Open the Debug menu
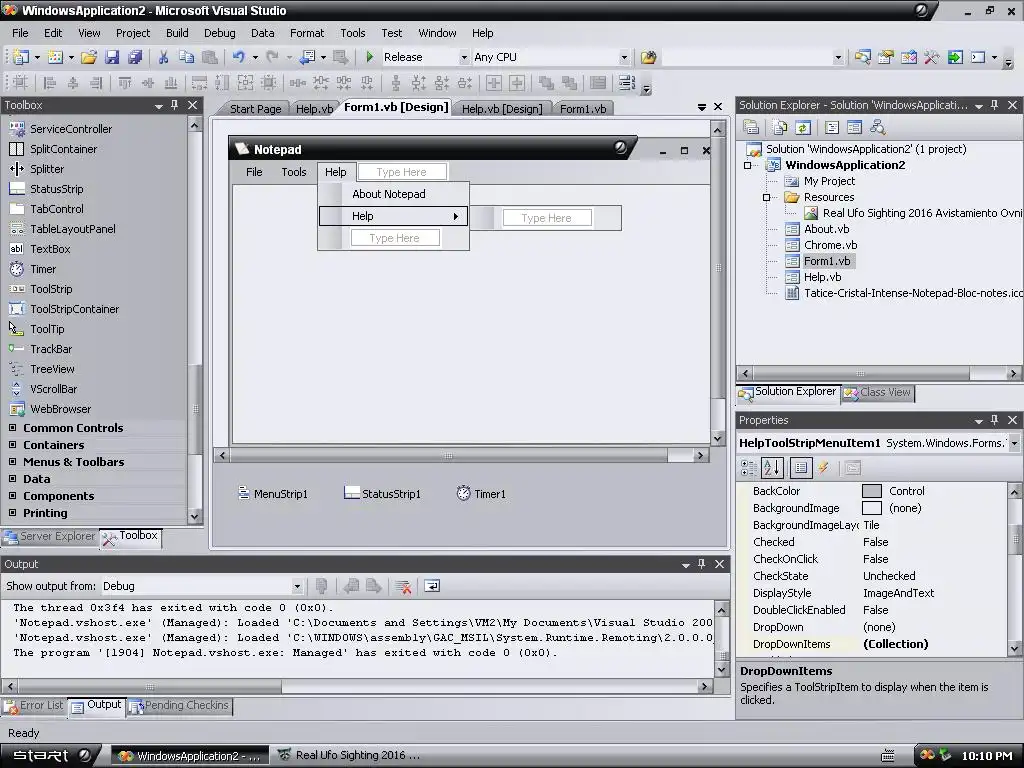The image size is (1024, 768). tap(219, 33)
